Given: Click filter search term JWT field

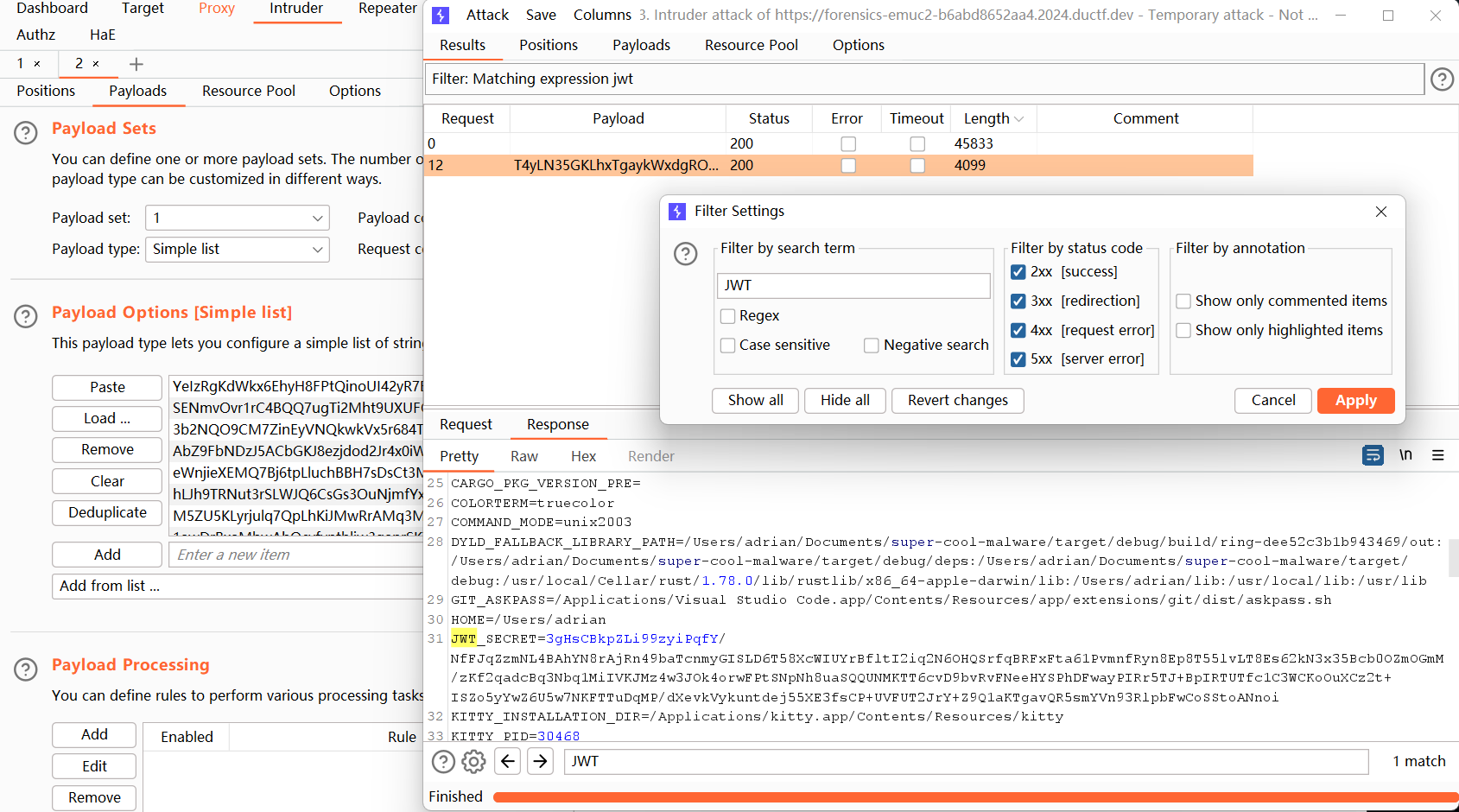Looking at the screenshot, I should 853,286.
